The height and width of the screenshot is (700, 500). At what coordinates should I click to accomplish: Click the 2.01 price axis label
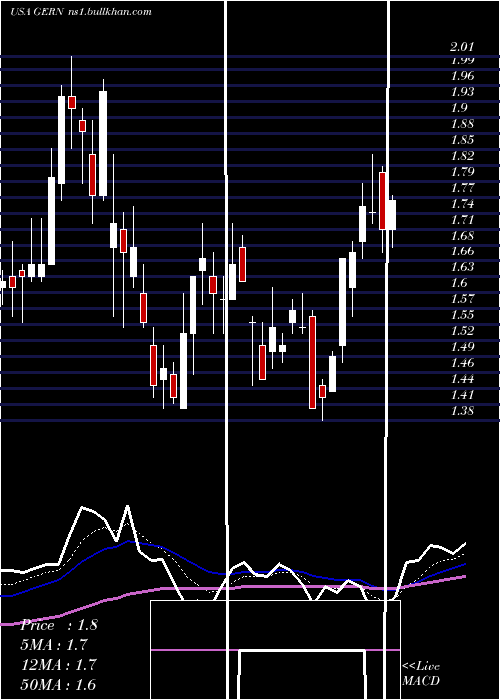pyautogui.click(x=462, y=46)
